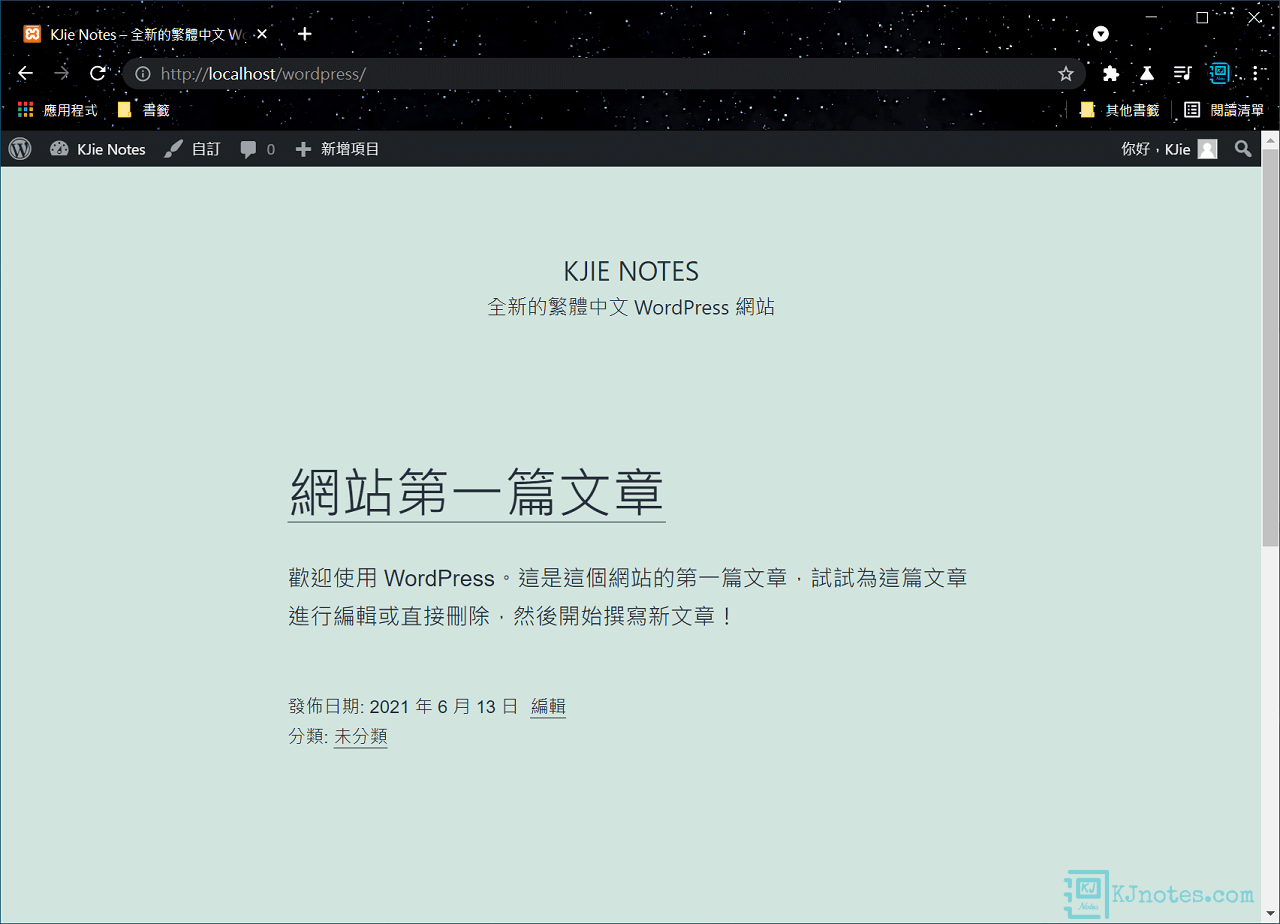Screen dimensions: 1280x924
Task: Click the blue extension icon in toolbar
Action: [1218, 73]
